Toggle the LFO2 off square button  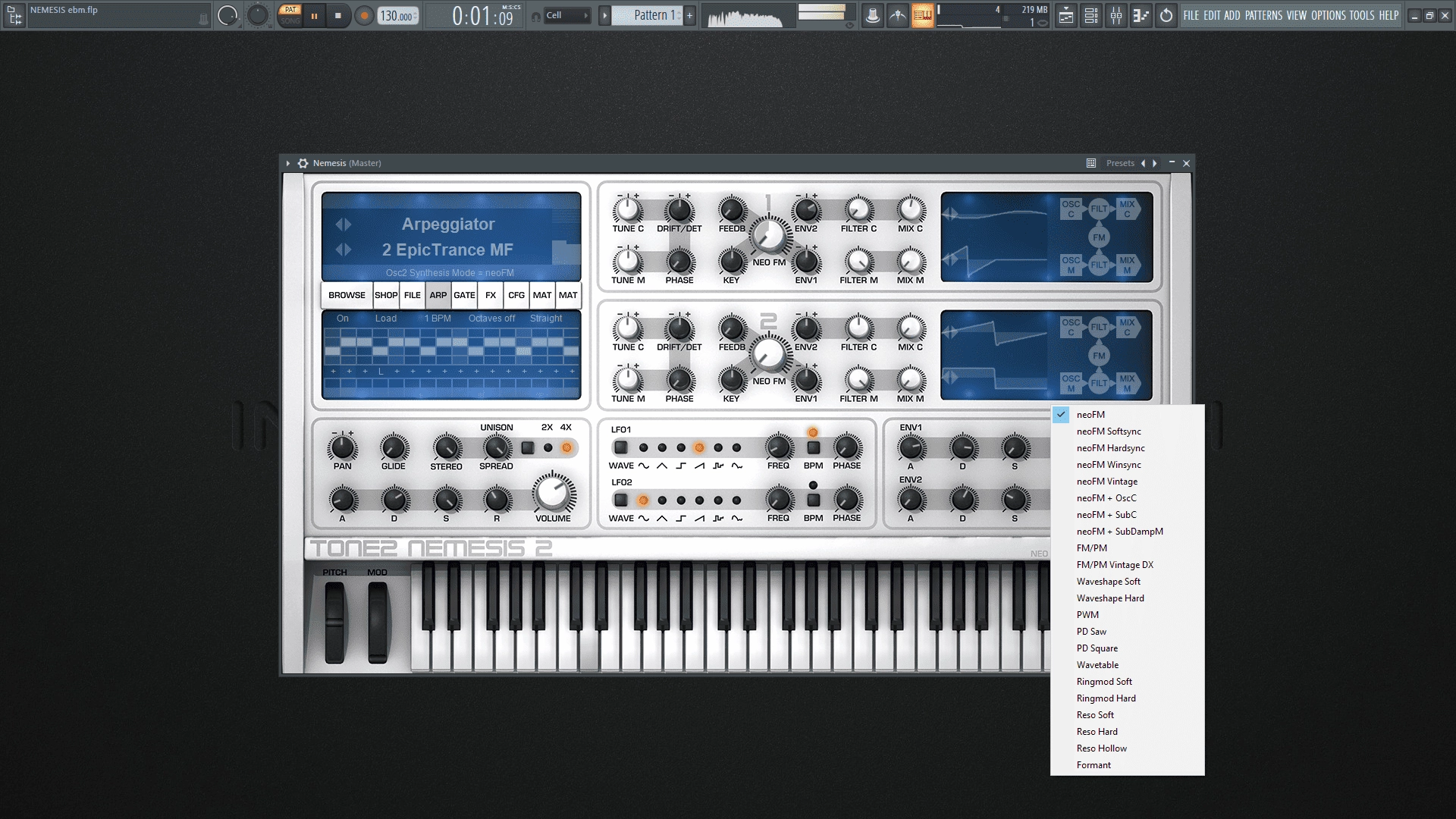tap(621, 500)
